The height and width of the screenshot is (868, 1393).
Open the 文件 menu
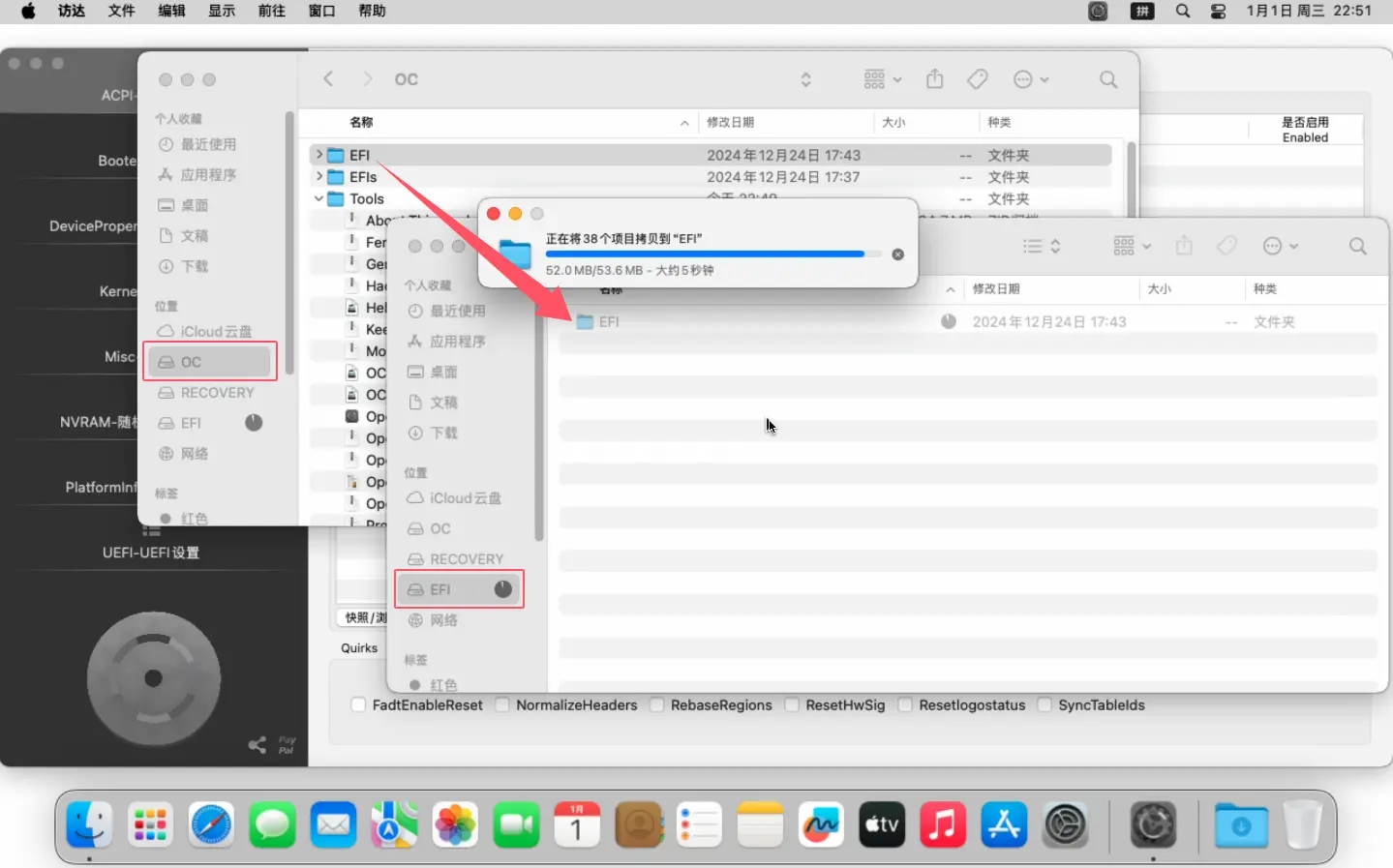click(121, 11)
